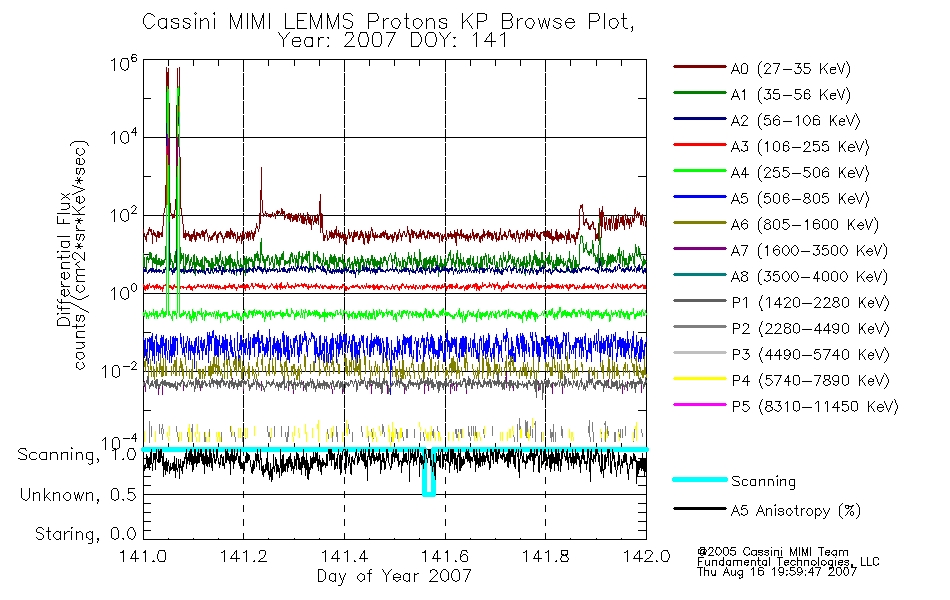
Task: Click the magenta P5 legend line
Action: click(x=699, y=404)
